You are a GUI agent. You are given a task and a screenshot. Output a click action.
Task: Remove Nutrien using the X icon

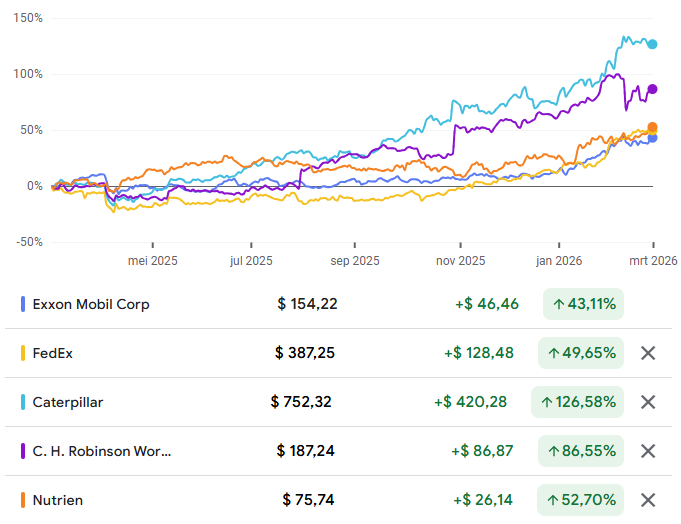[x=648, y=500]
